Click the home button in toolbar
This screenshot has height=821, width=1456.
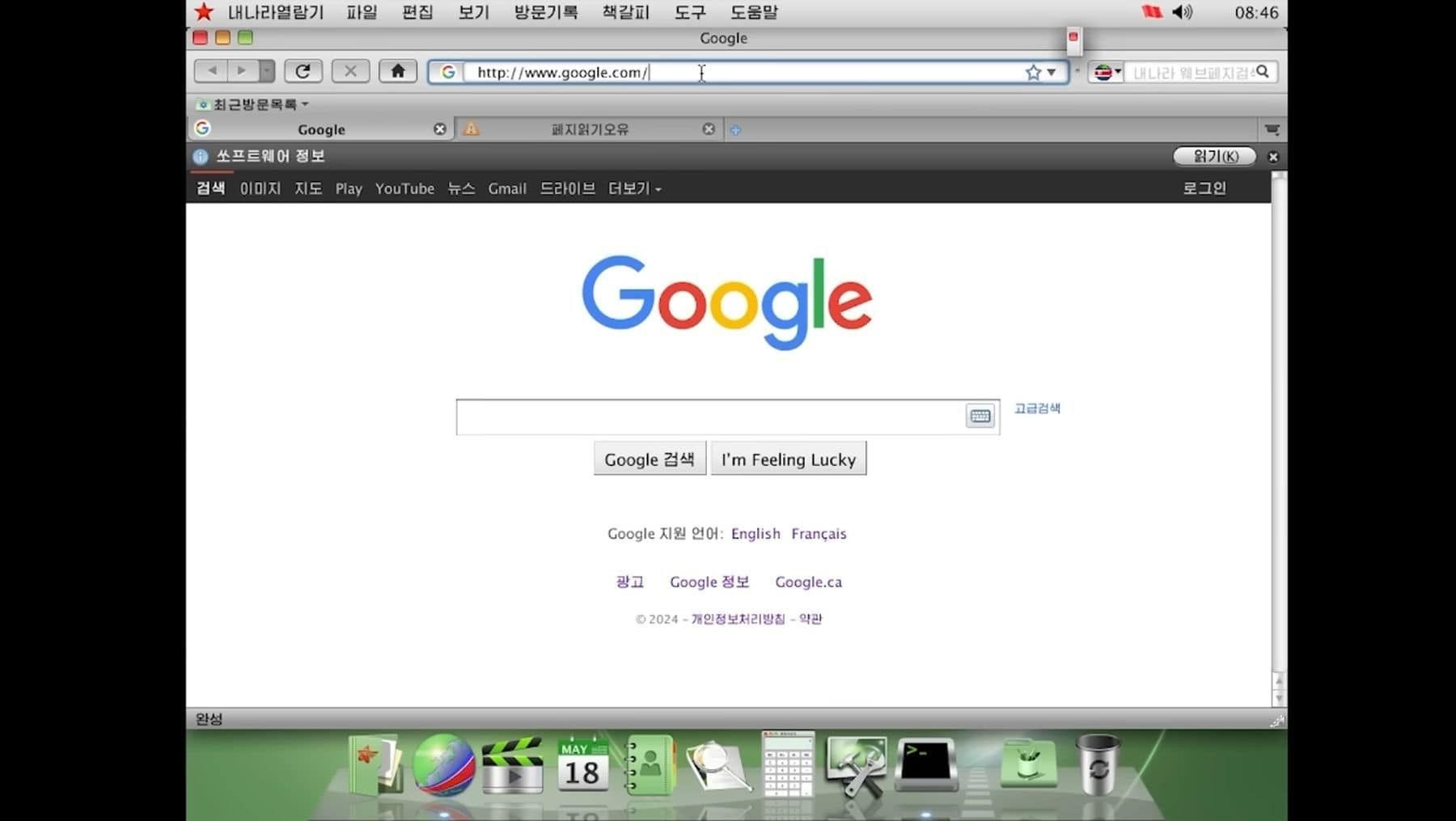click(397, 71)
